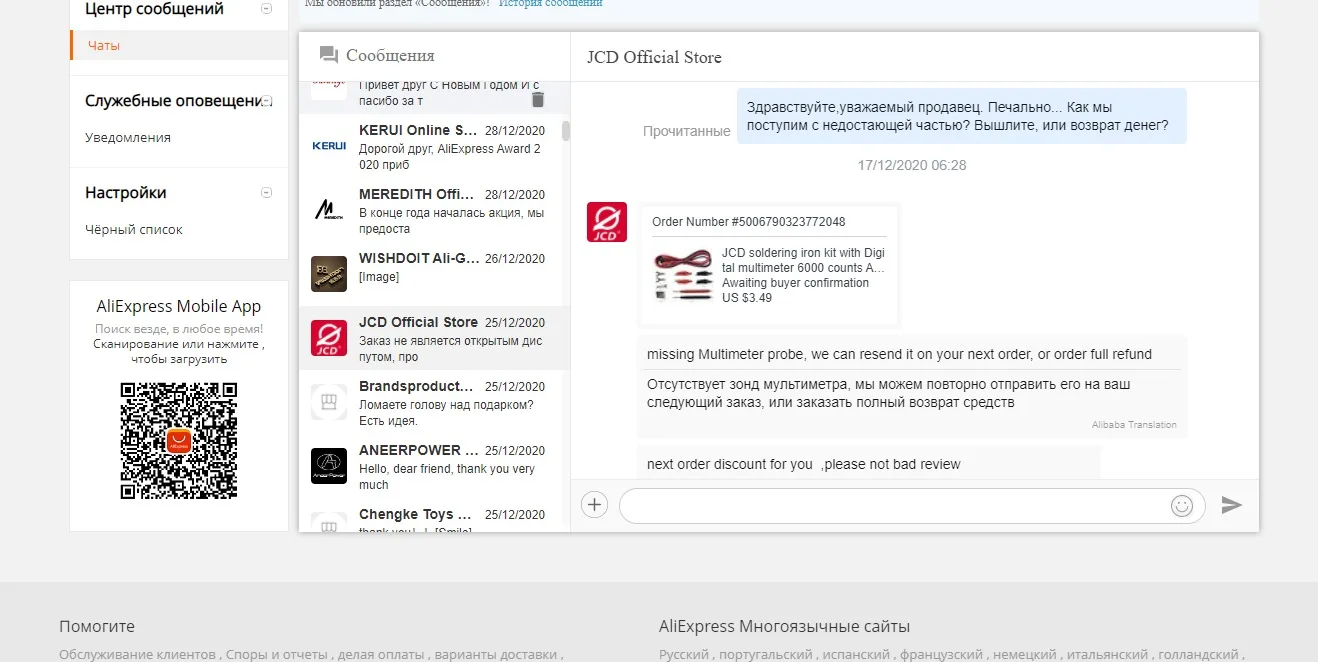Switch to the немецкий language site
1318x662 pixels.
coord(1025,654)
